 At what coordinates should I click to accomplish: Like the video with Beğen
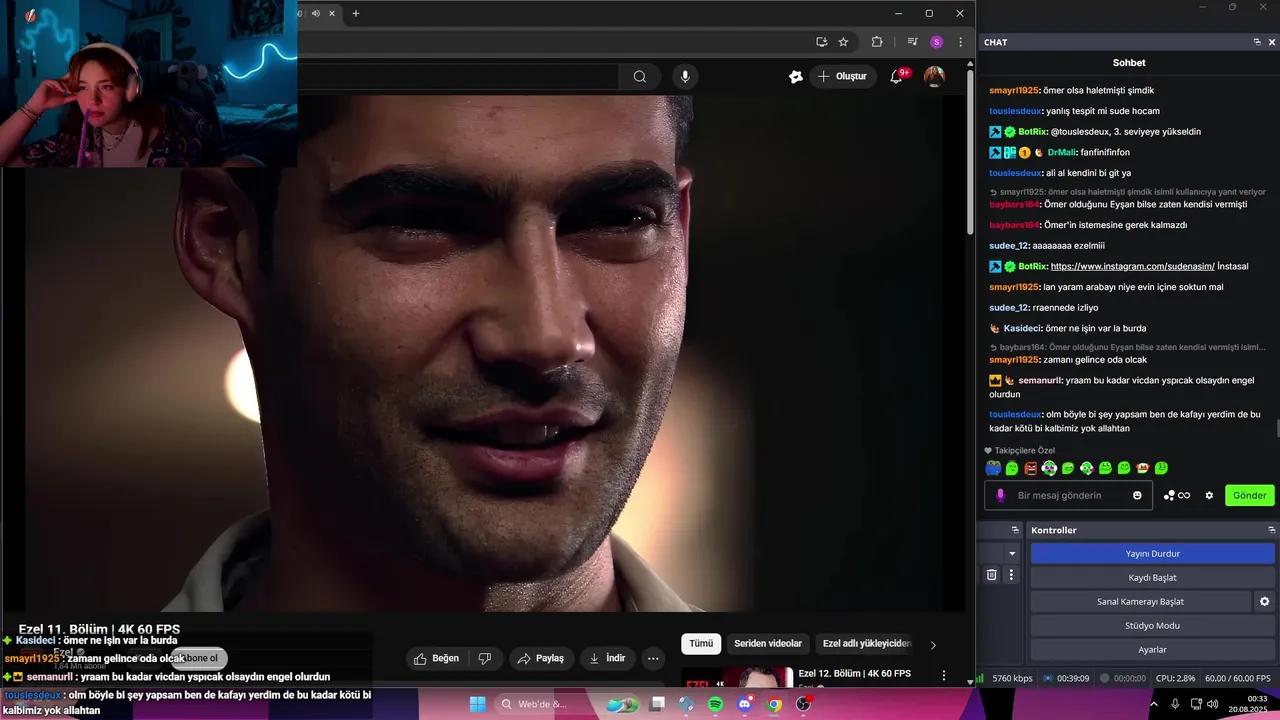[x=436, y=658]
